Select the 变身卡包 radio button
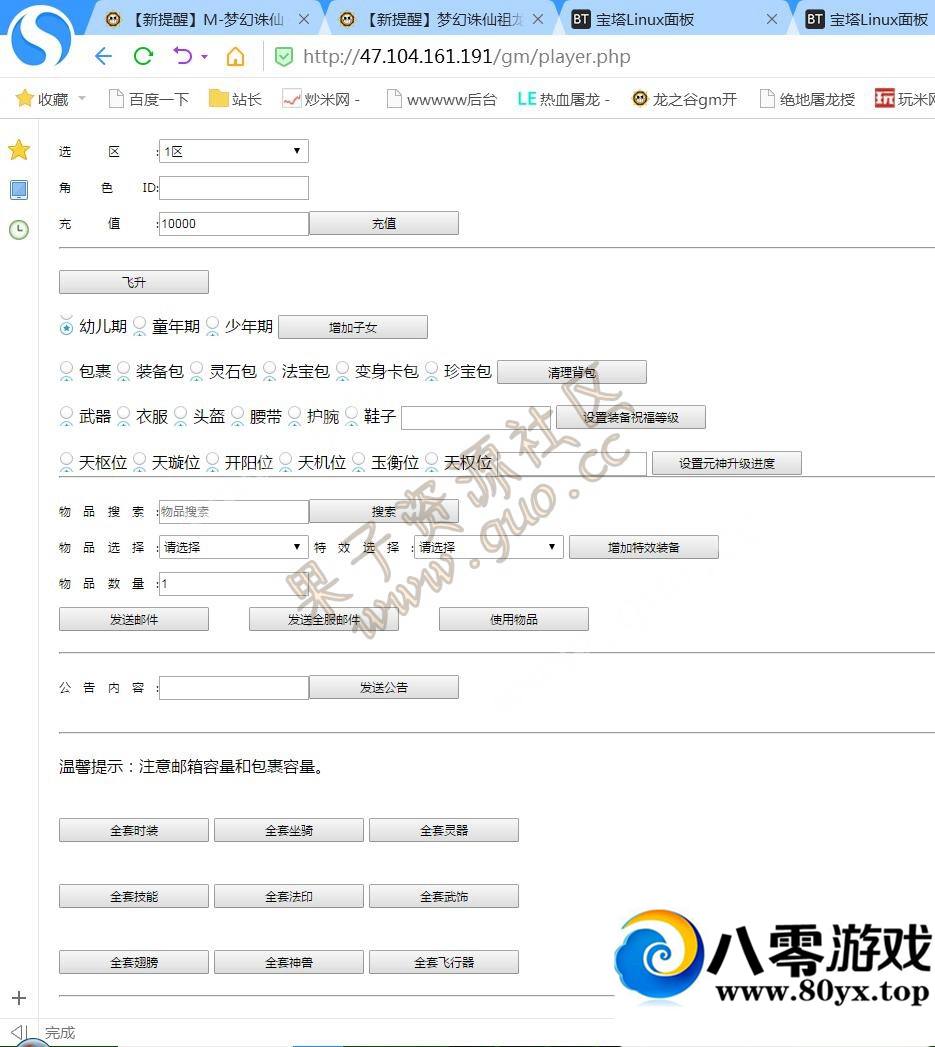935x1047 pixels. [x=342, y=371]
